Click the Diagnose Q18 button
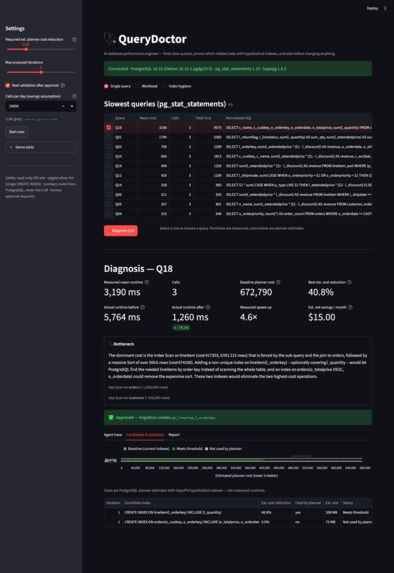 click(x=121, y=231)
